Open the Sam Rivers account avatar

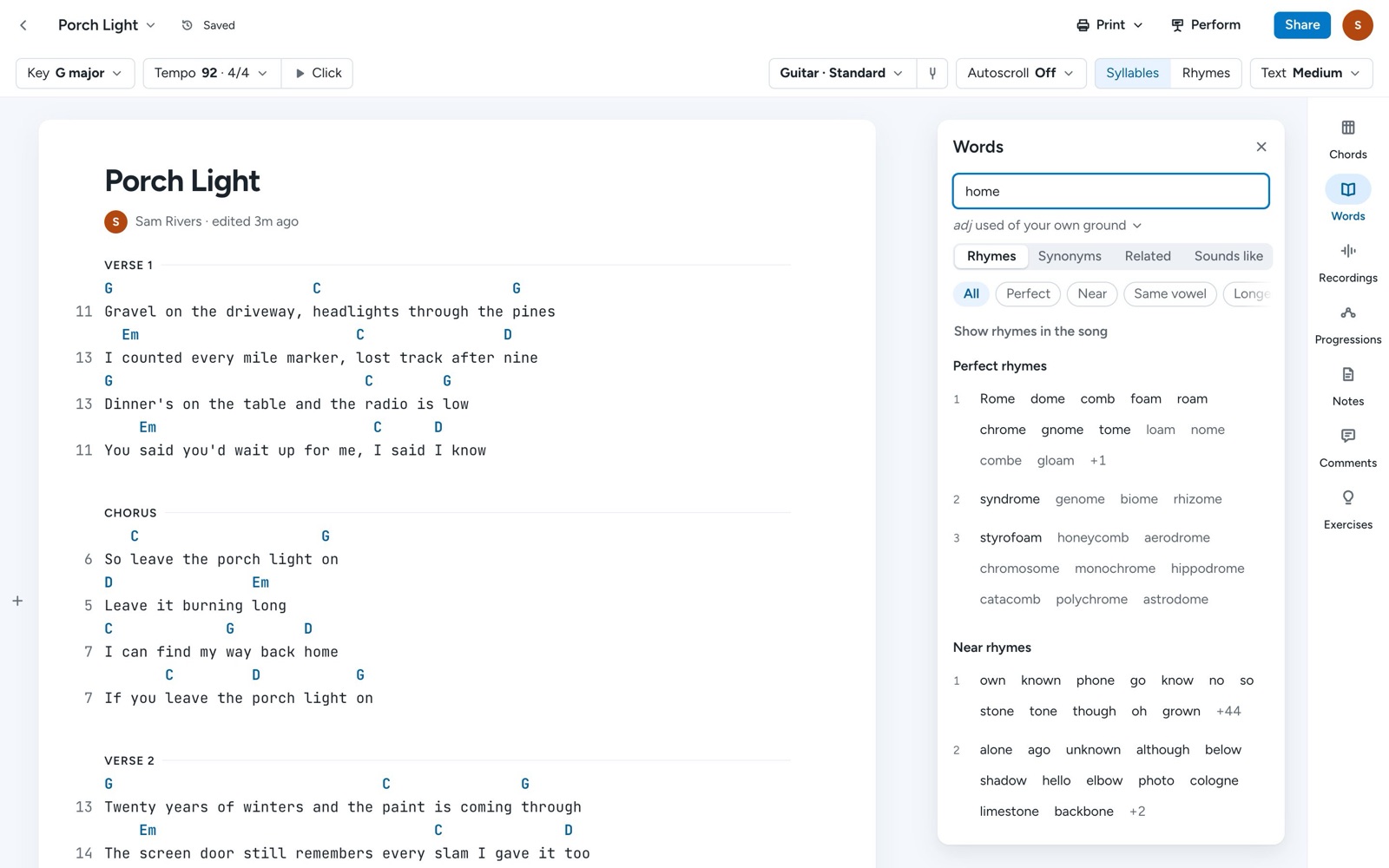(x=1357, y=25)
